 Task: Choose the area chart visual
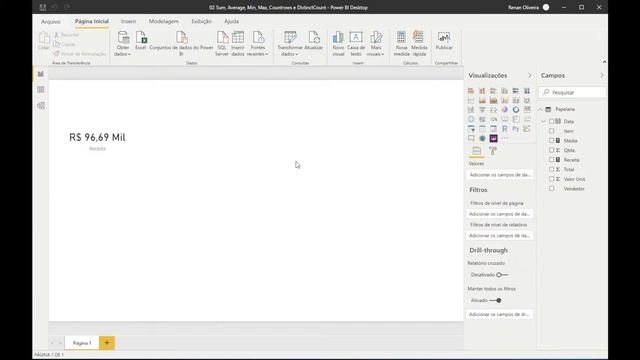482,100
